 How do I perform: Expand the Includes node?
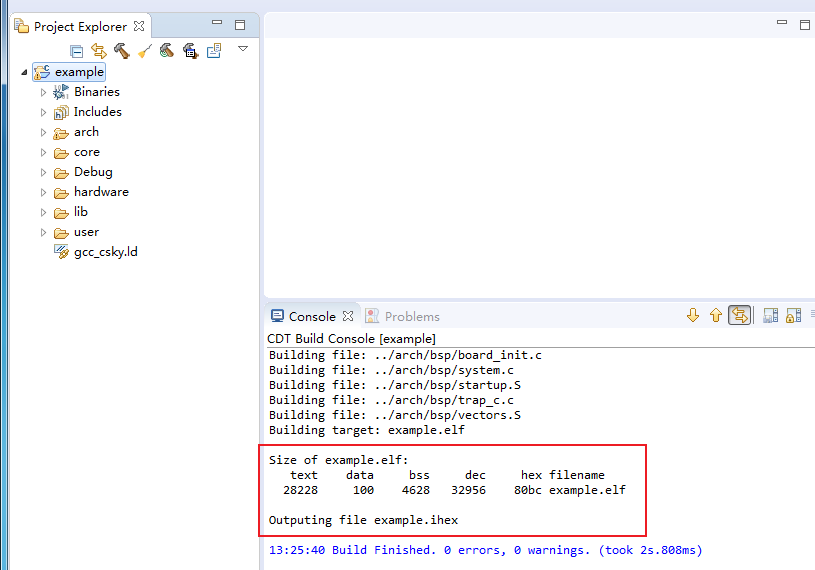[44, 112]
